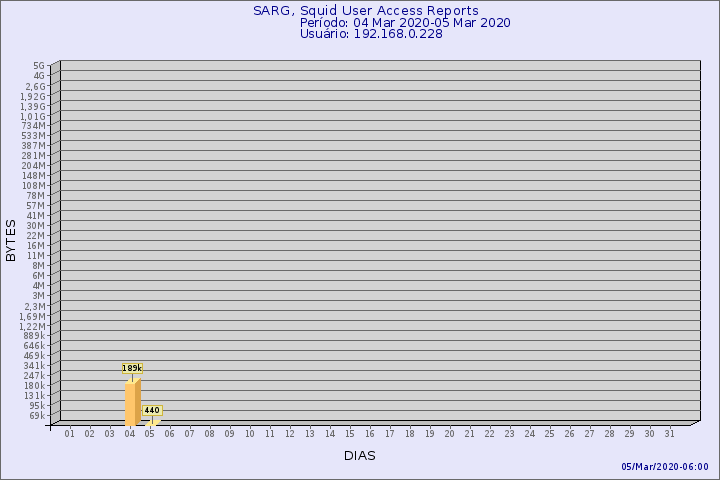Click the 281M y-axis tick label
The width and height of the screenshot is (720, 480).
click(34, 156)
